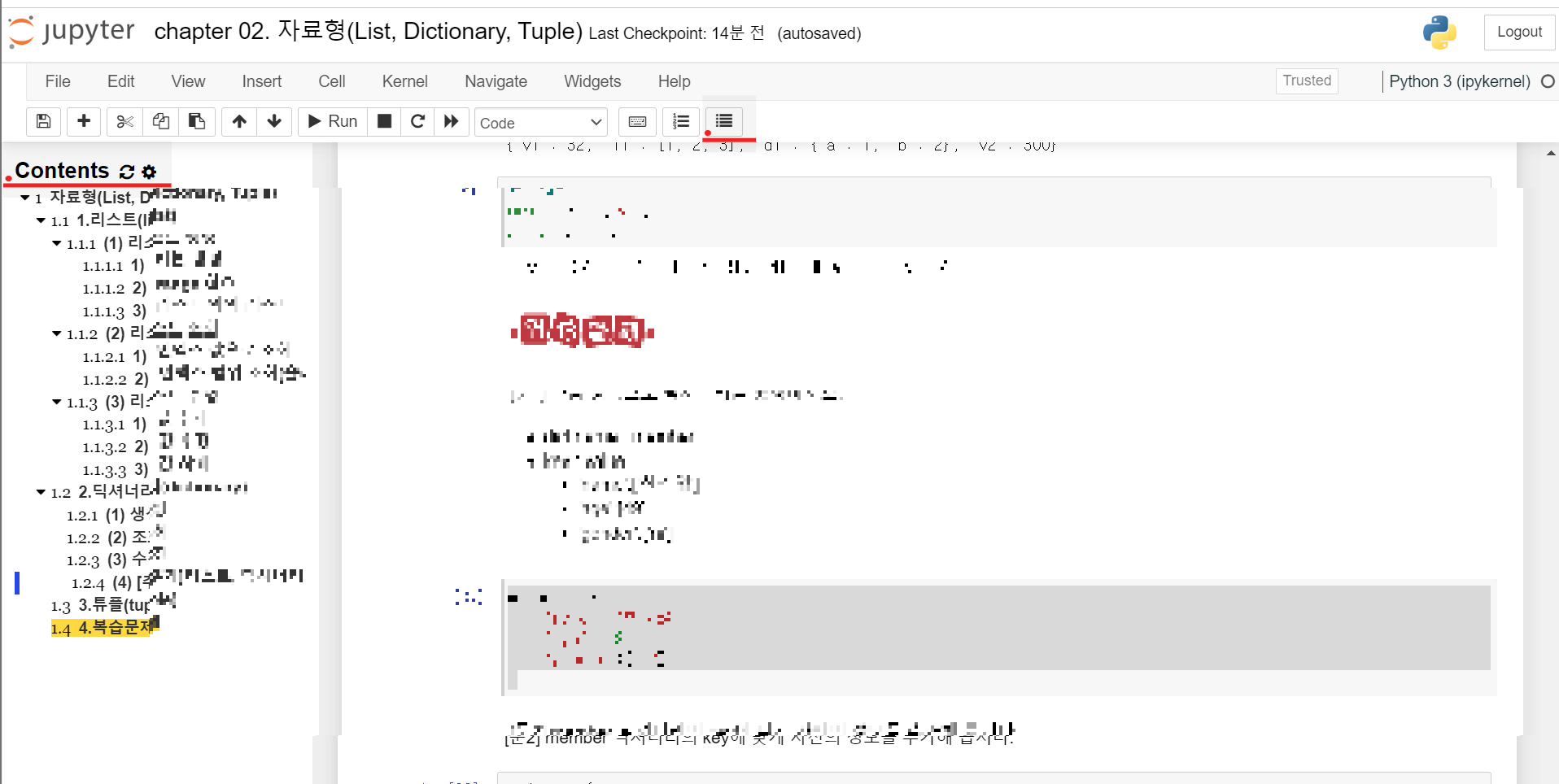Image resolution: width=1559 pixels, height=784 pixels.
Task: Collapse the 1.1 리스트 section tree
Action: (x=40, y=220)
